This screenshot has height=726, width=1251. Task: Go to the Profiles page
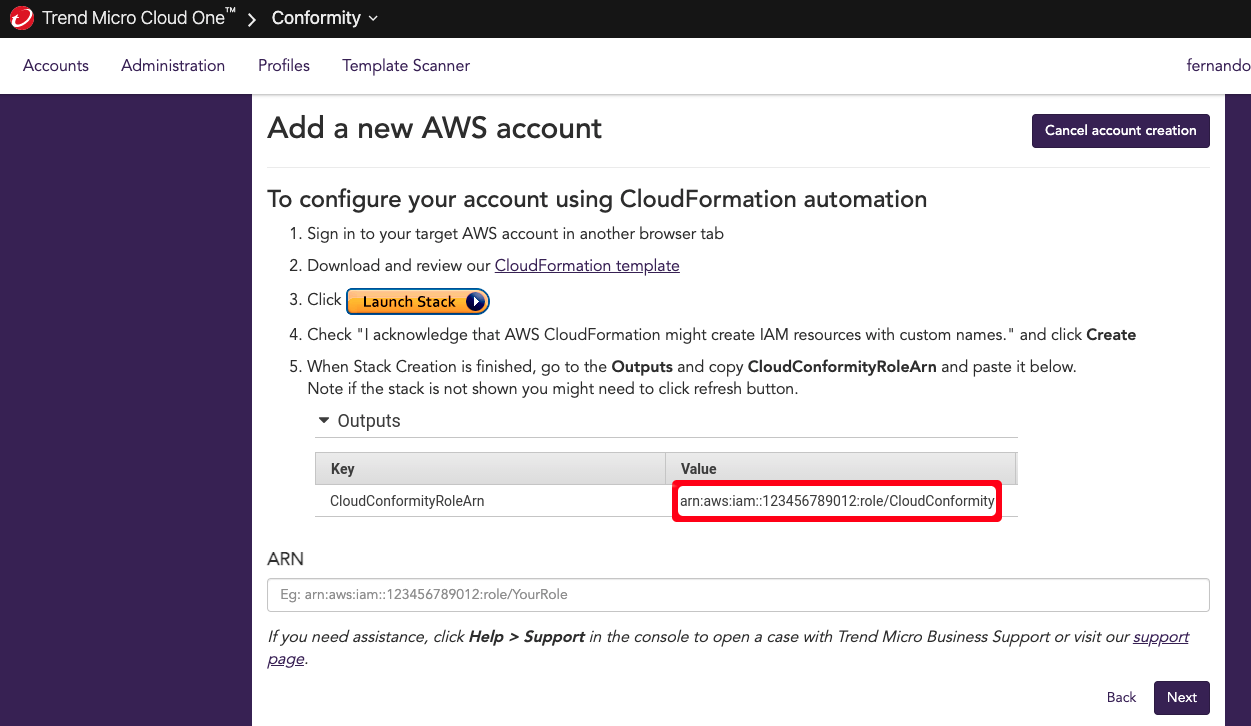click(x=284, y=65)
